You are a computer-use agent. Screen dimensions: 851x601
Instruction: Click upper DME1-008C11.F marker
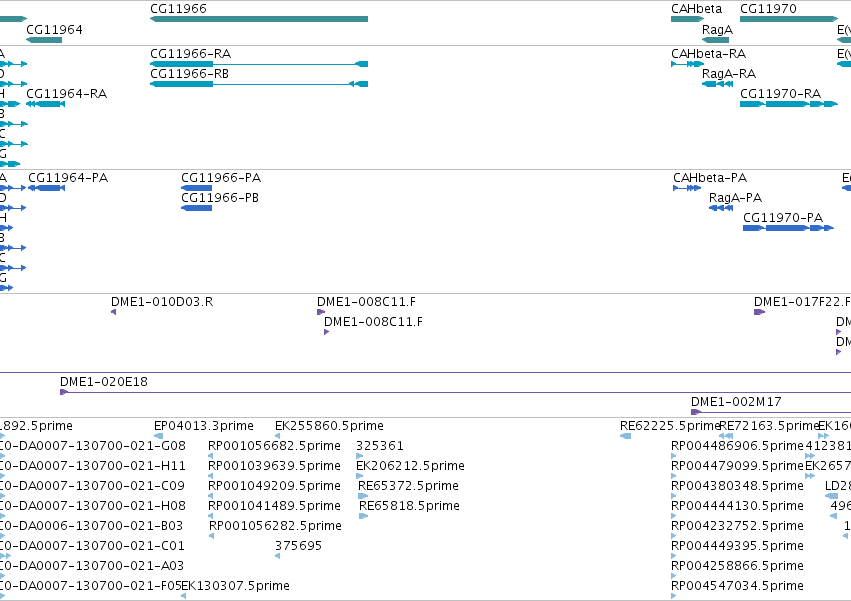tap(321, 312)
